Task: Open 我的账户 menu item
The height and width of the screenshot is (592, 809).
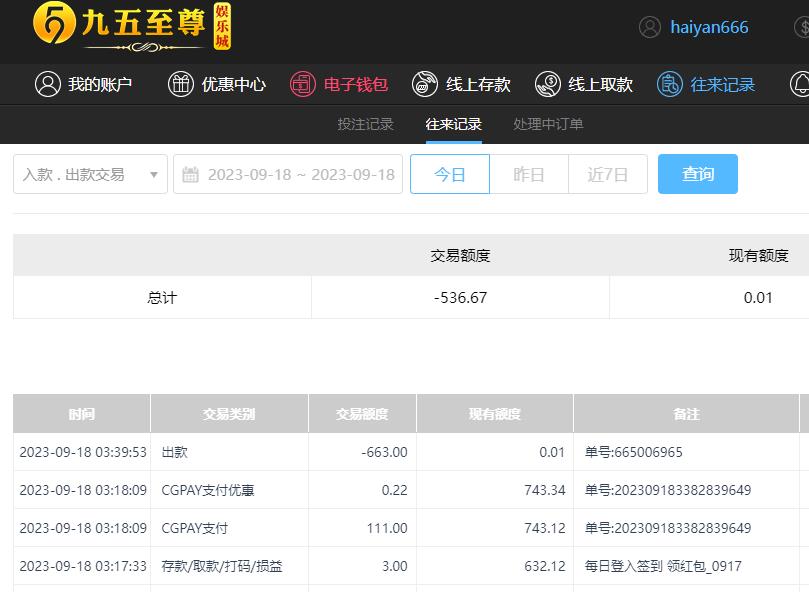Action: click(100, 84)
